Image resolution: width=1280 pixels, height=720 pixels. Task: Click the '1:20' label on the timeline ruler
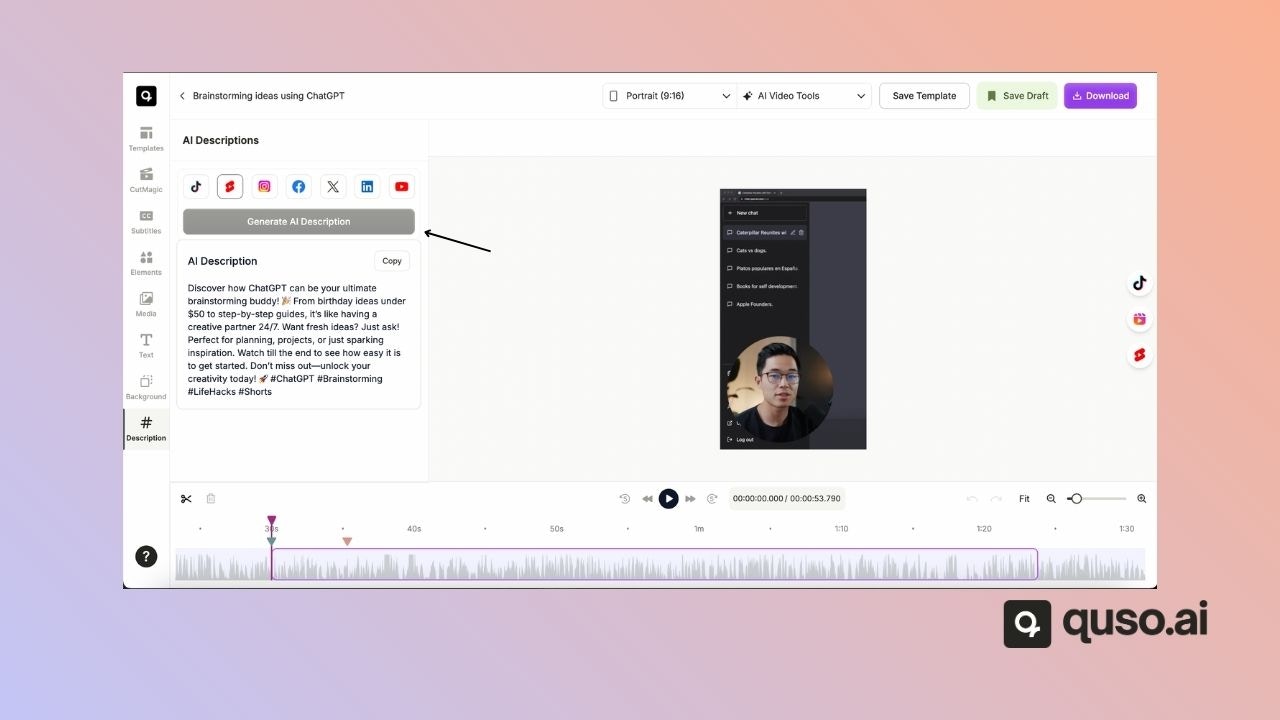click(984, 528)
